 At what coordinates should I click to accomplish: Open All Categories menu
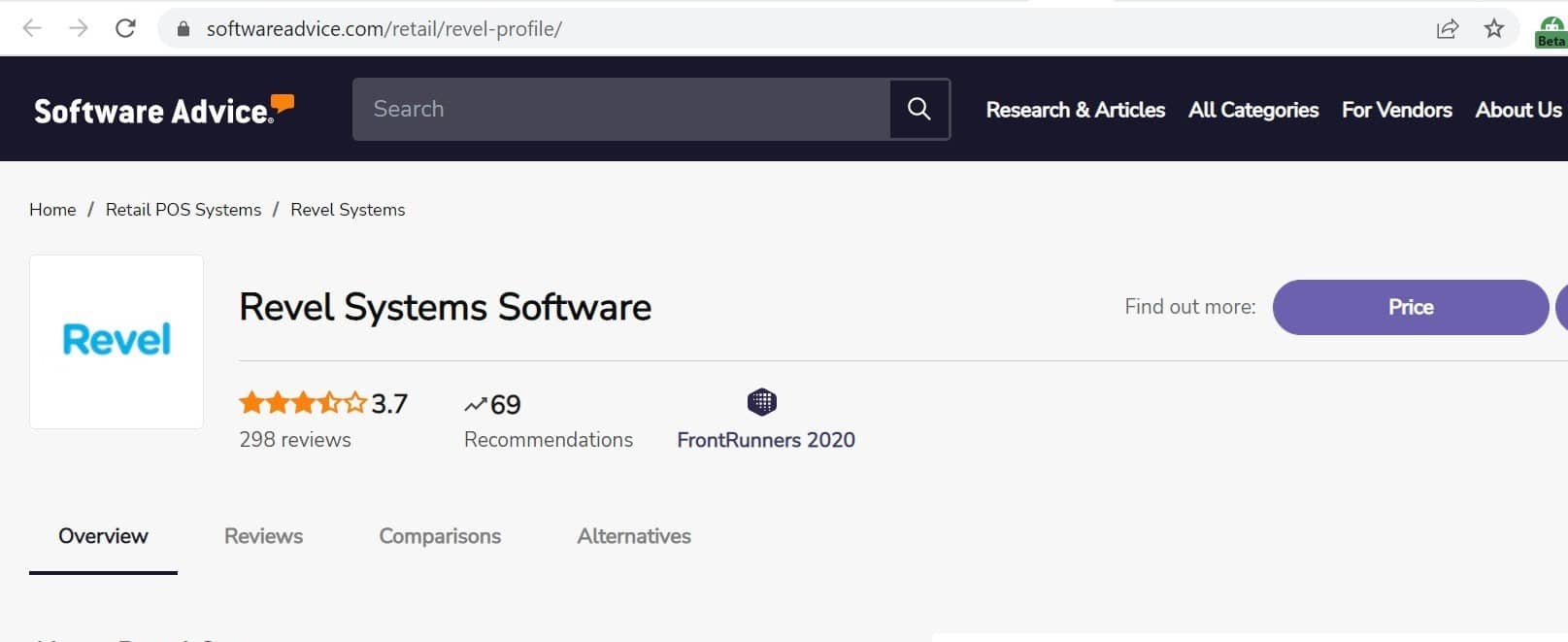[x=1253, y=110]
